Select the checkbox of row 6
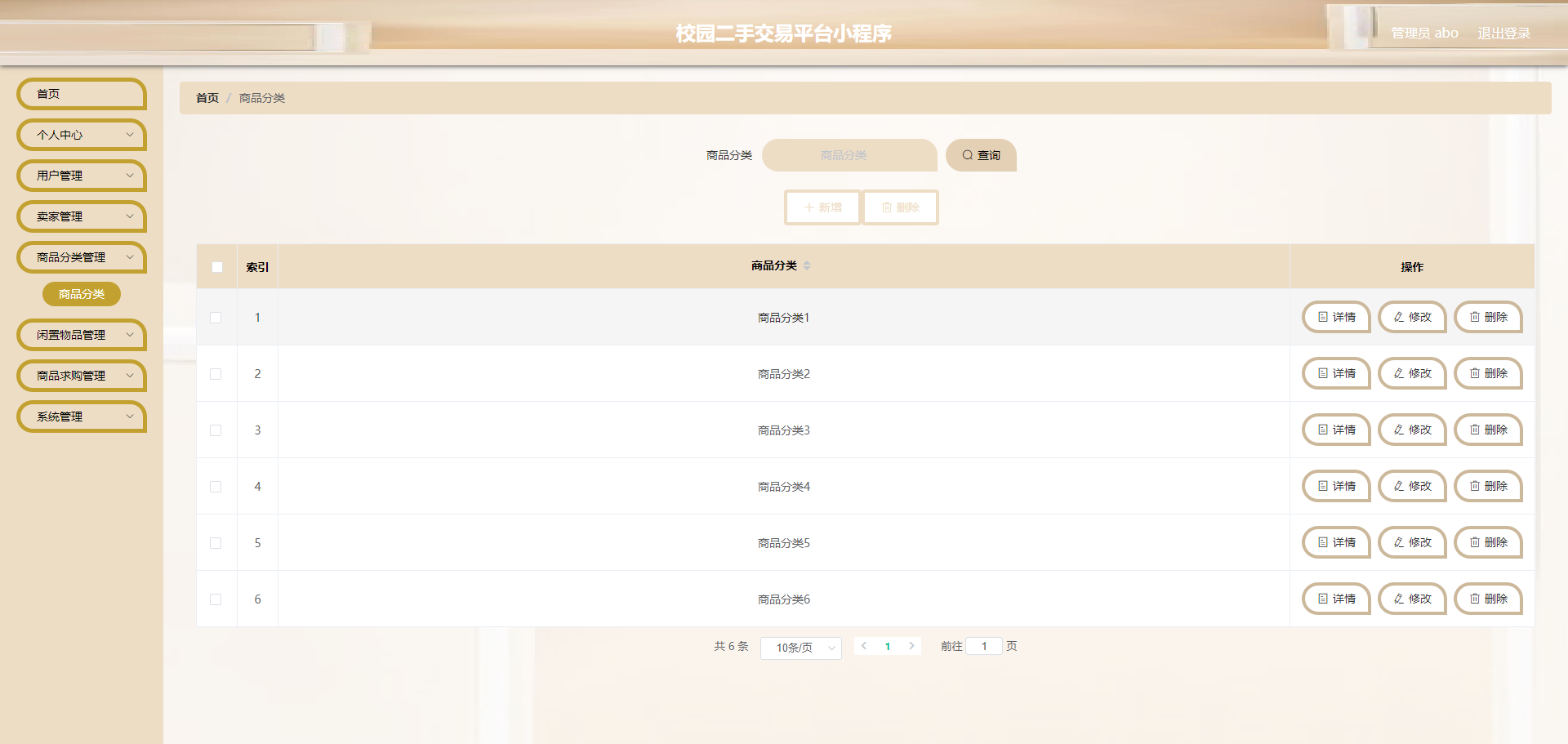Screen dimensions: 1568x744 tap(216, 599)
